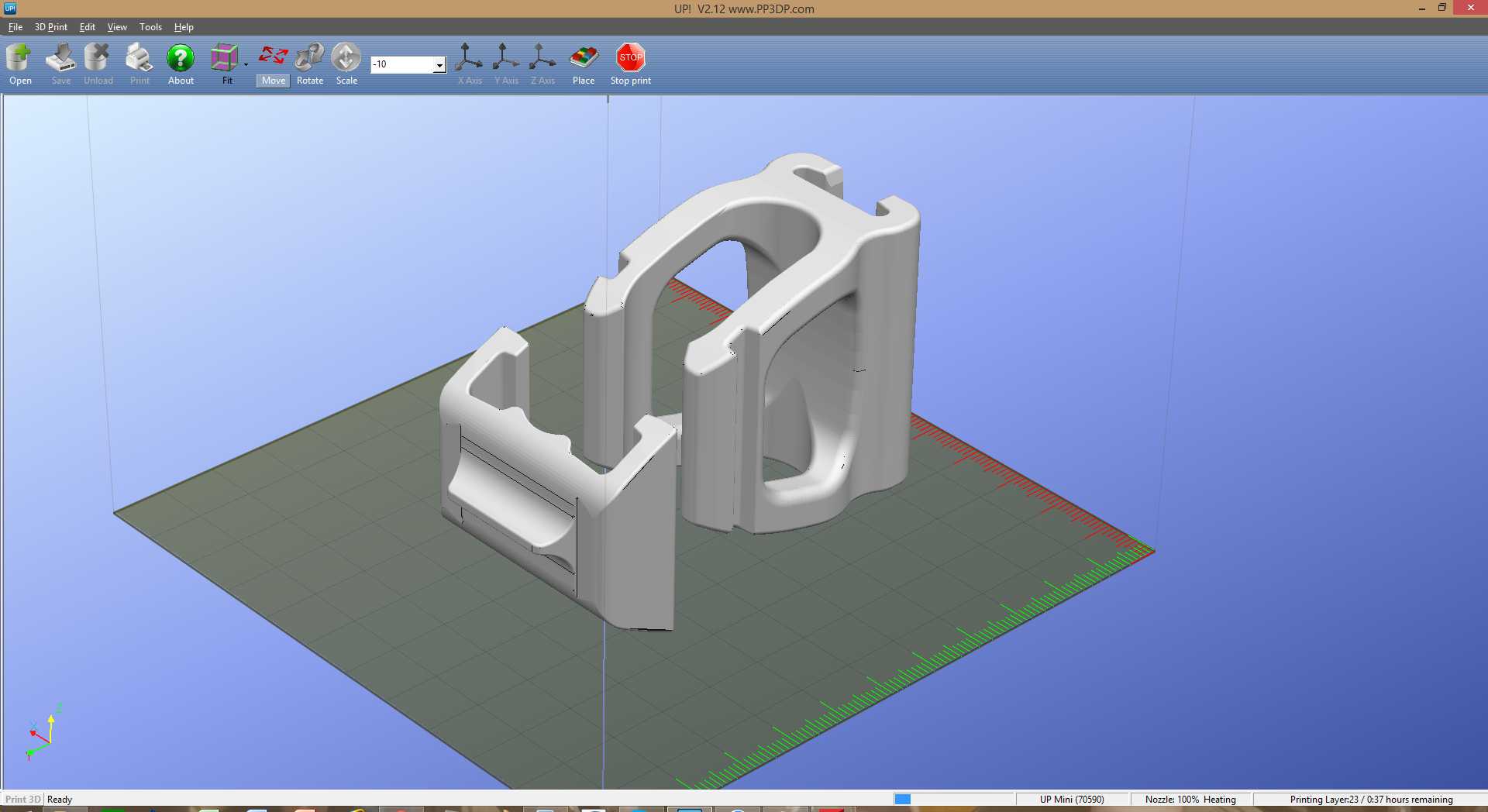
Task: Fit the view using the Fit icon
Action: (x=226, y=64)
